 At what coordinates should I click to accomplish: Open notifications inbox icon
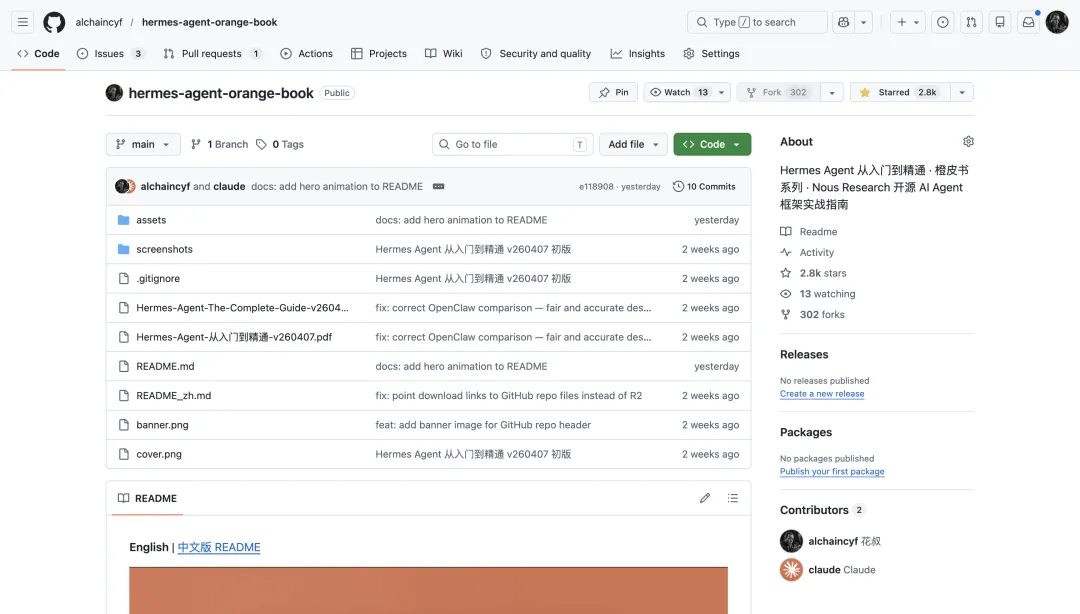(1028, 22)
